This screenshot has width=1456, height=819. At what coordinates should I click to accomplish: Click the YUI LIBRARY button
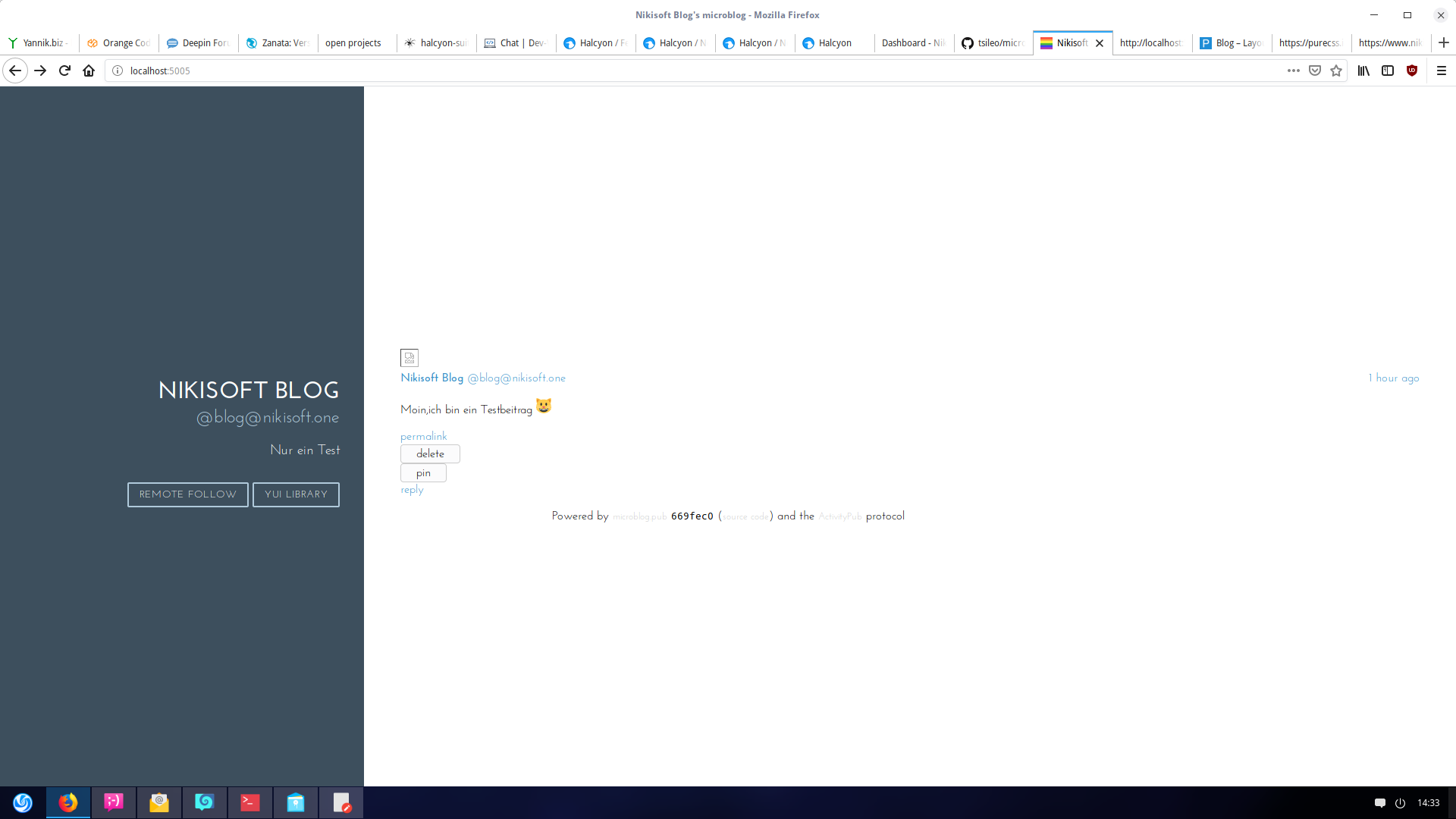pyautogui.click(x=296, y=494)
